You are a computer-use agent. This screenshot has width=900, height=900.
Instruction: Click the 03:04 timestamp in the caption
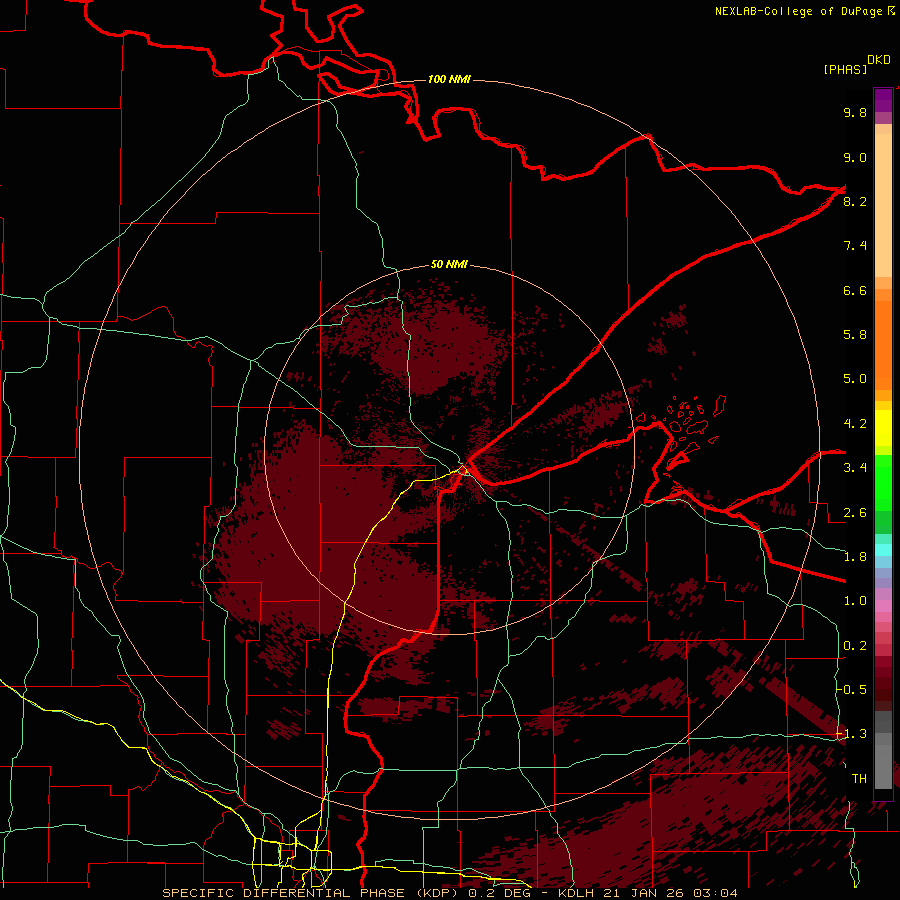tap(715, 893)
